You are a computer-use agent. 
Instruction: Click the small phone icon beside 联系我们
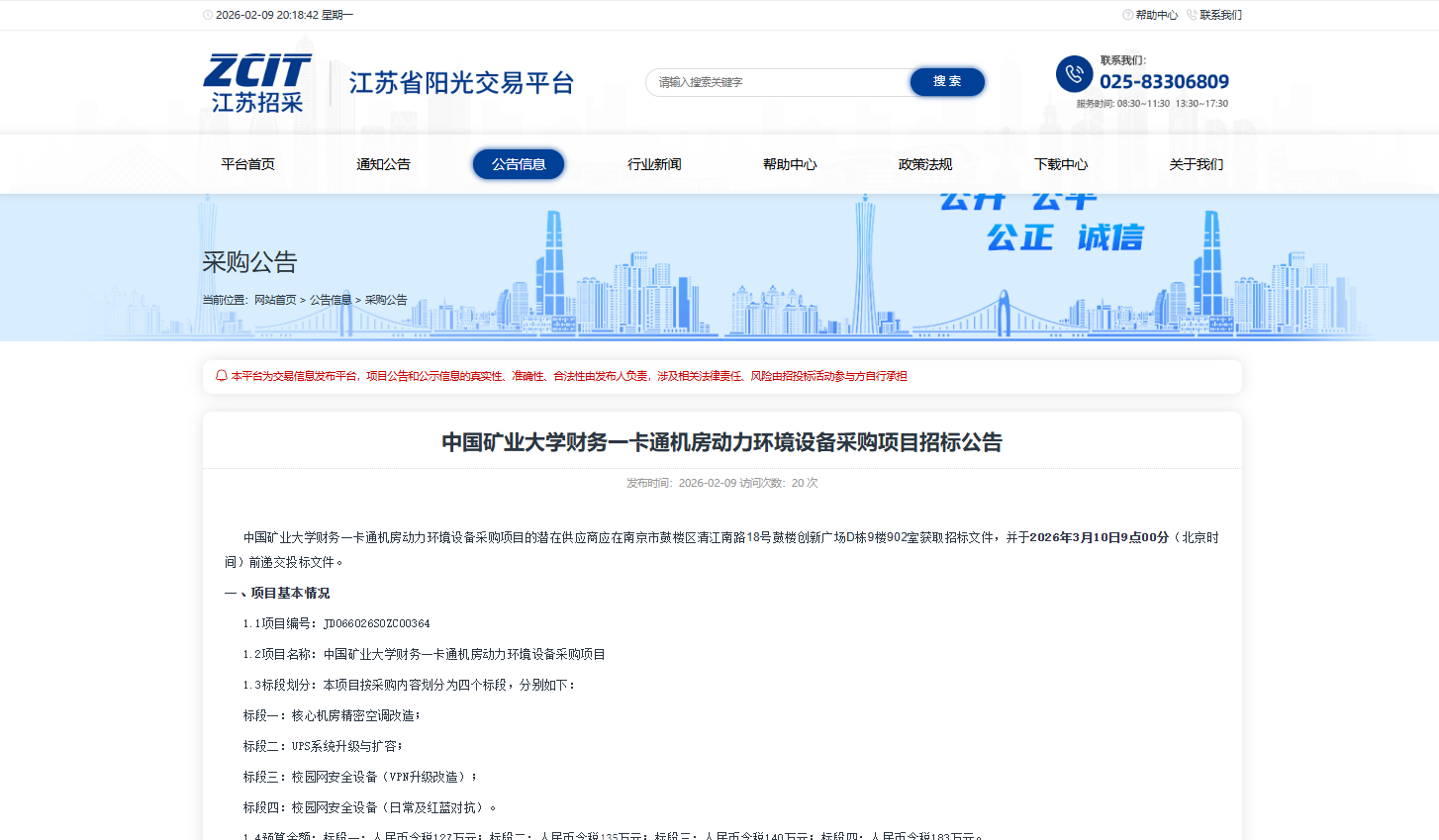point(1192,15)
